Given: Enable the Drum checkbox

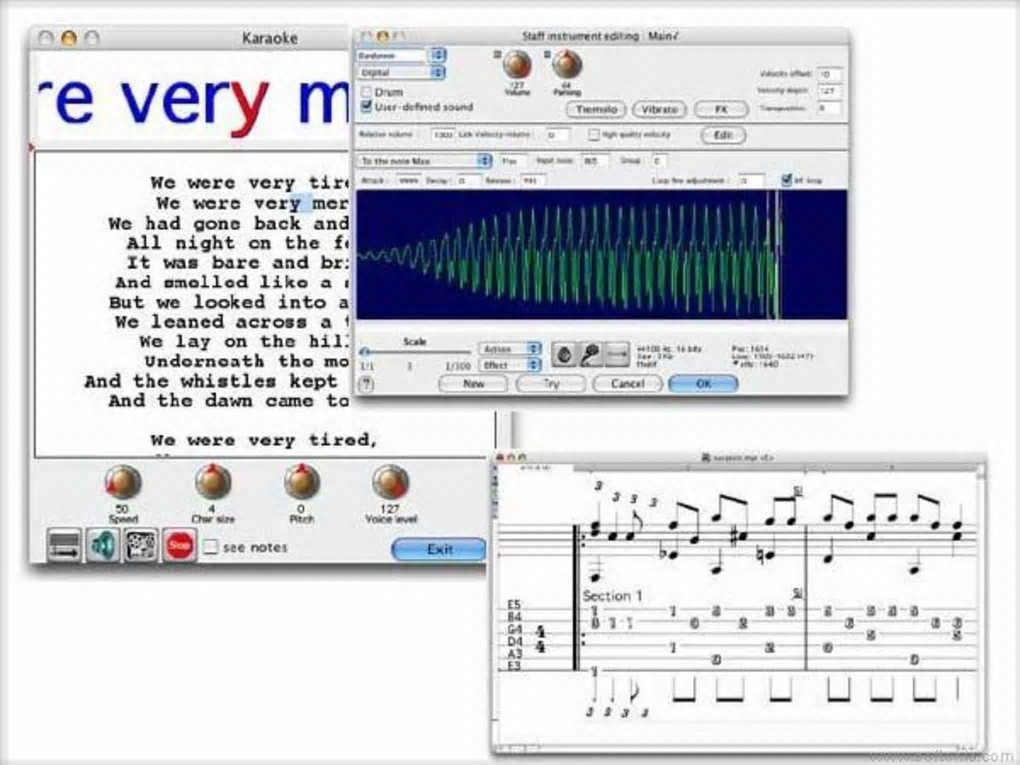Looking at the screenshot, I should [366, 92].
